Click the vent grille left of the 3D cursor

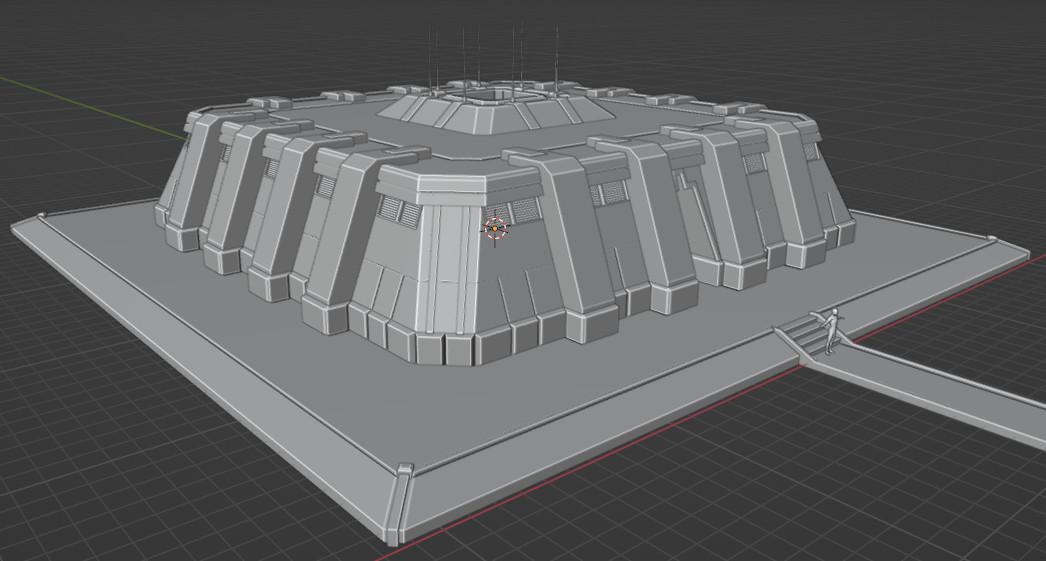click(400, 210)
